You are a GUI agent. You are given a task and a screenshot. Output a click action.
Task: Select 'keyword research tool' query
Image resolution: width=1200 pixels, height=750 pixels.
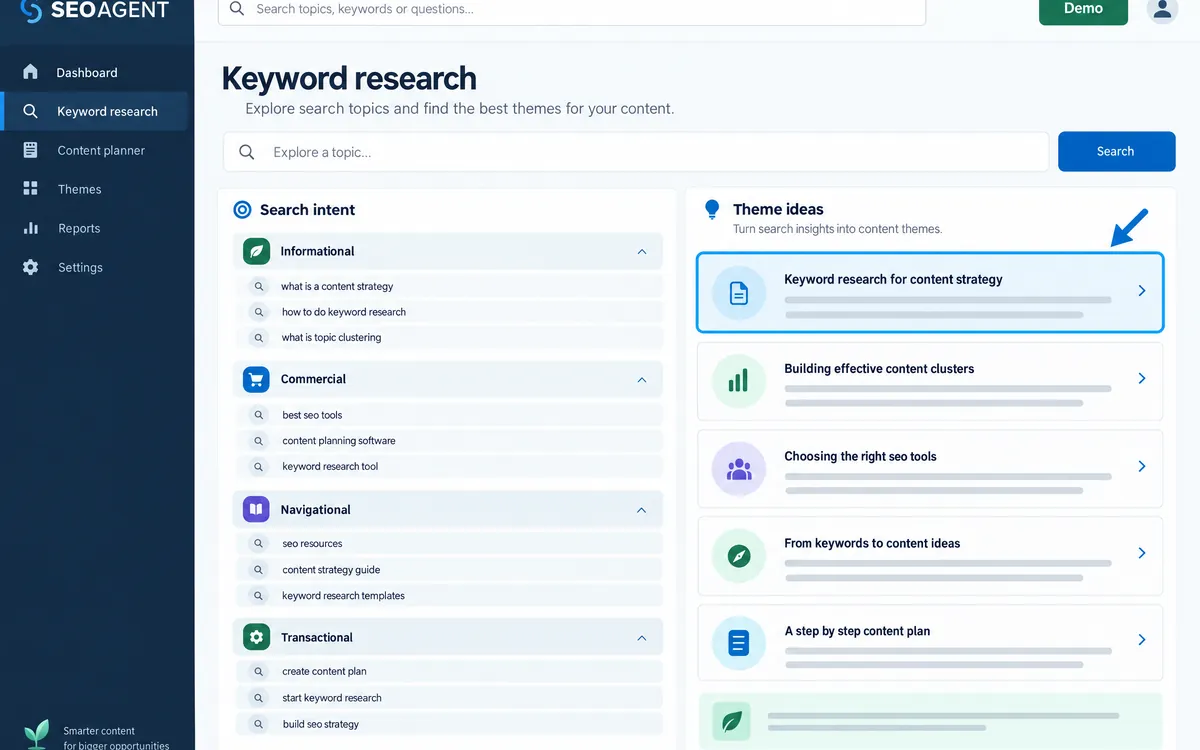[x=450, y=467]
